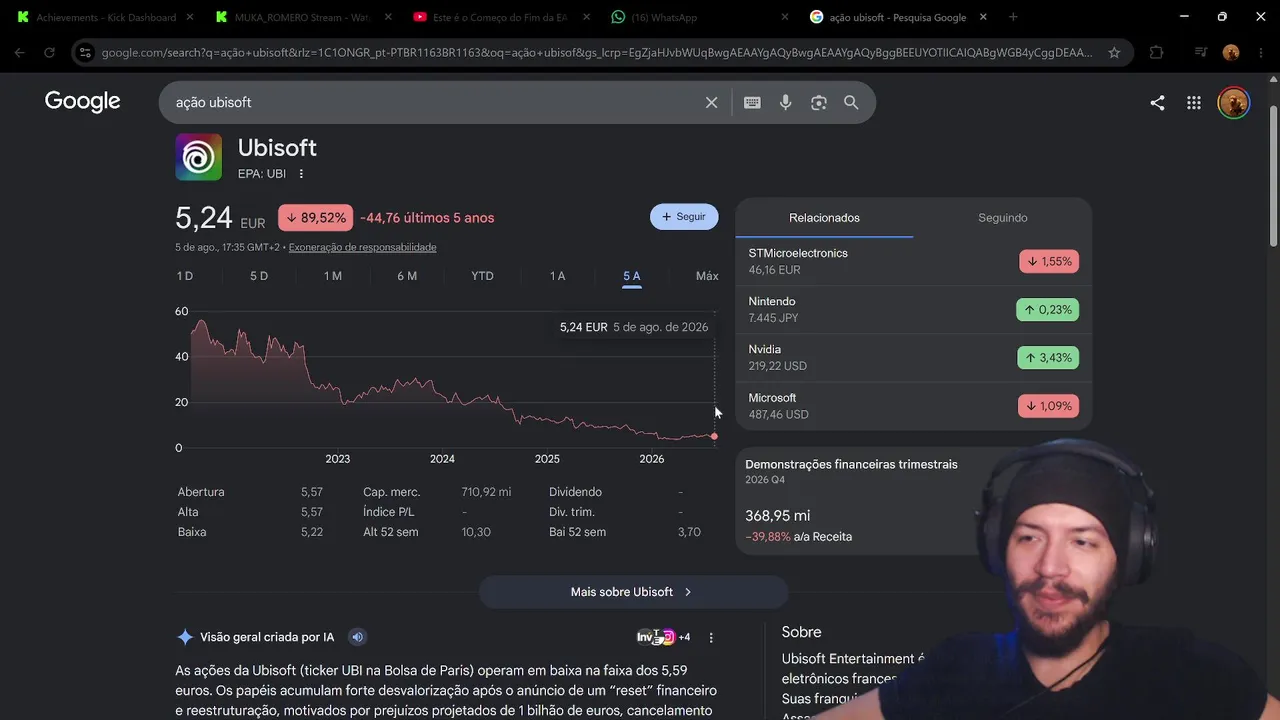
Task: Click the Ubisoft logo icon
Action: pos(199,157)
